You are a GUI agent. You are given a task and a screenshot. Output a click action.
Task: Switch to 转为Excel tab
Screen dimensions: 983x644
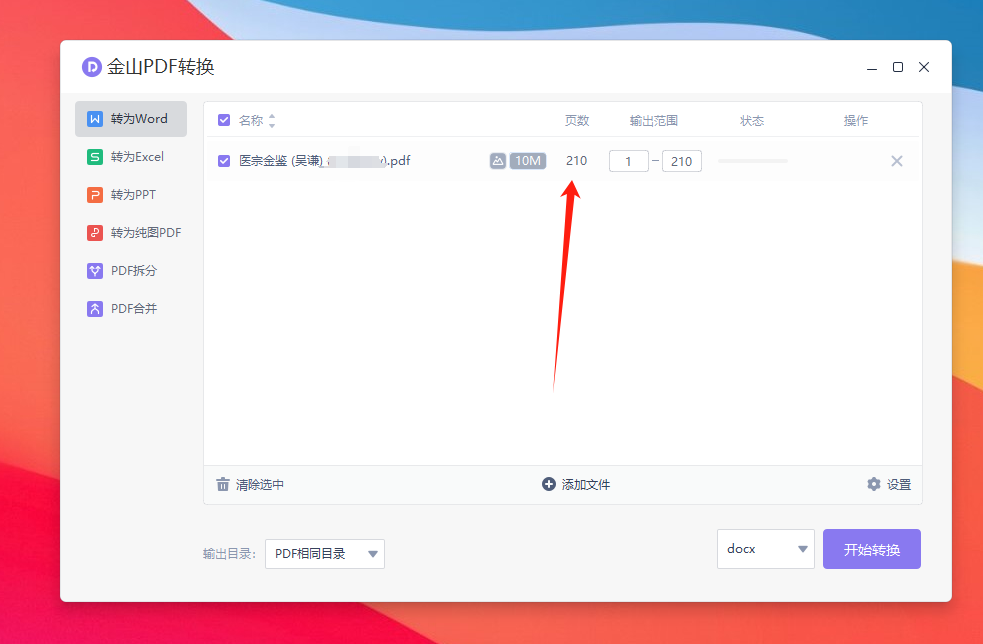tap(131, 157)
